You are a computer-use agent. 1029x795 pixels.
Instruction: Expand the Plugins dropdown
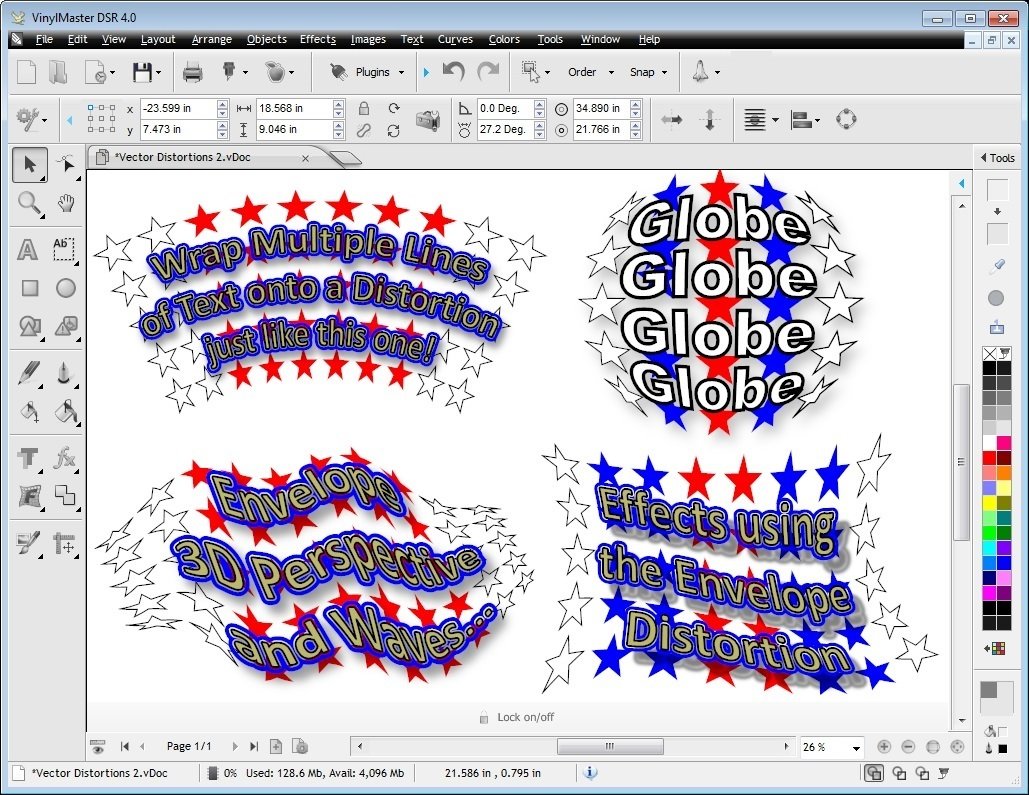[371, 72]
